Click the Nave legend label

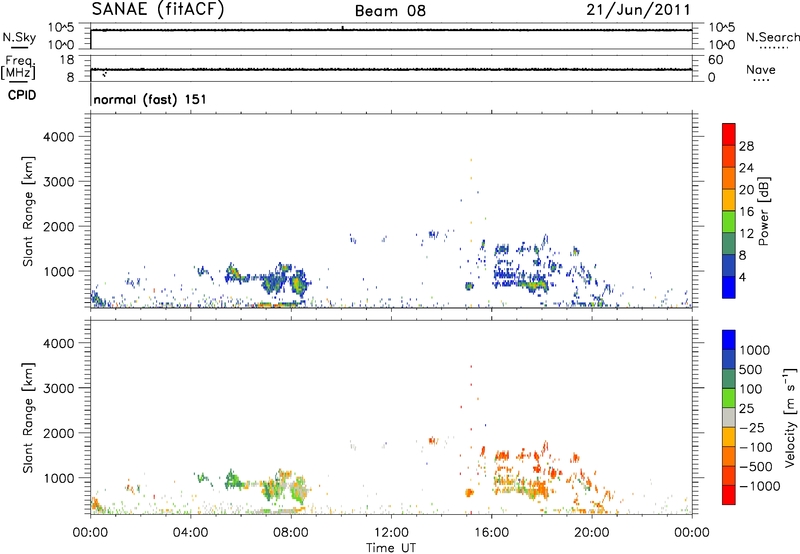[x=760, y=69]
